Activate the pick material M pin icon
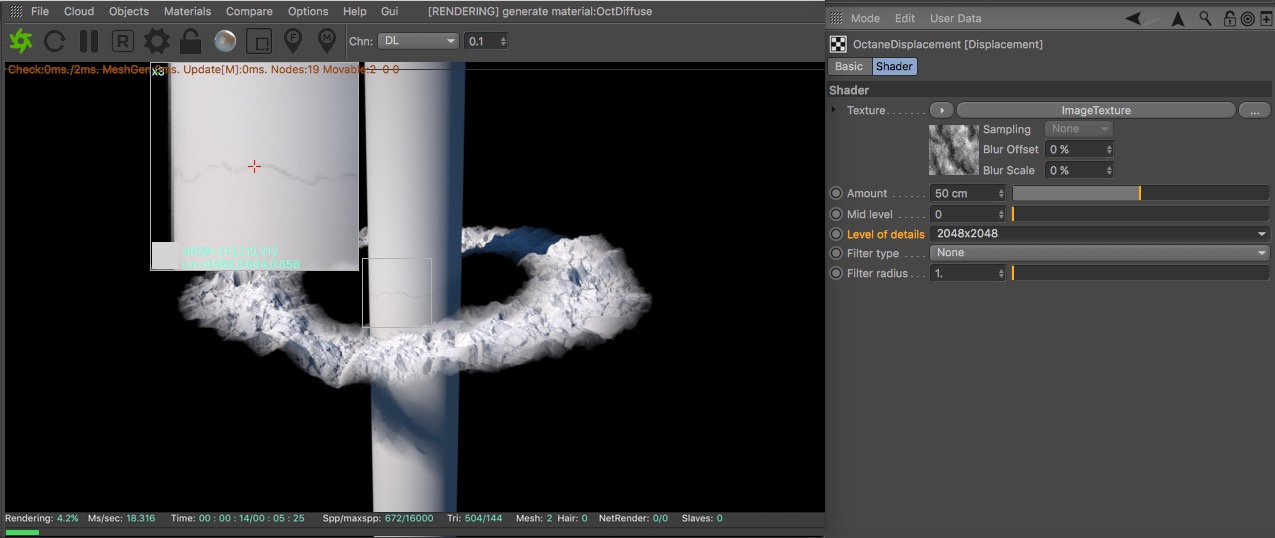The height and width of the screenshot is (538, 1275). coord(326,41)
